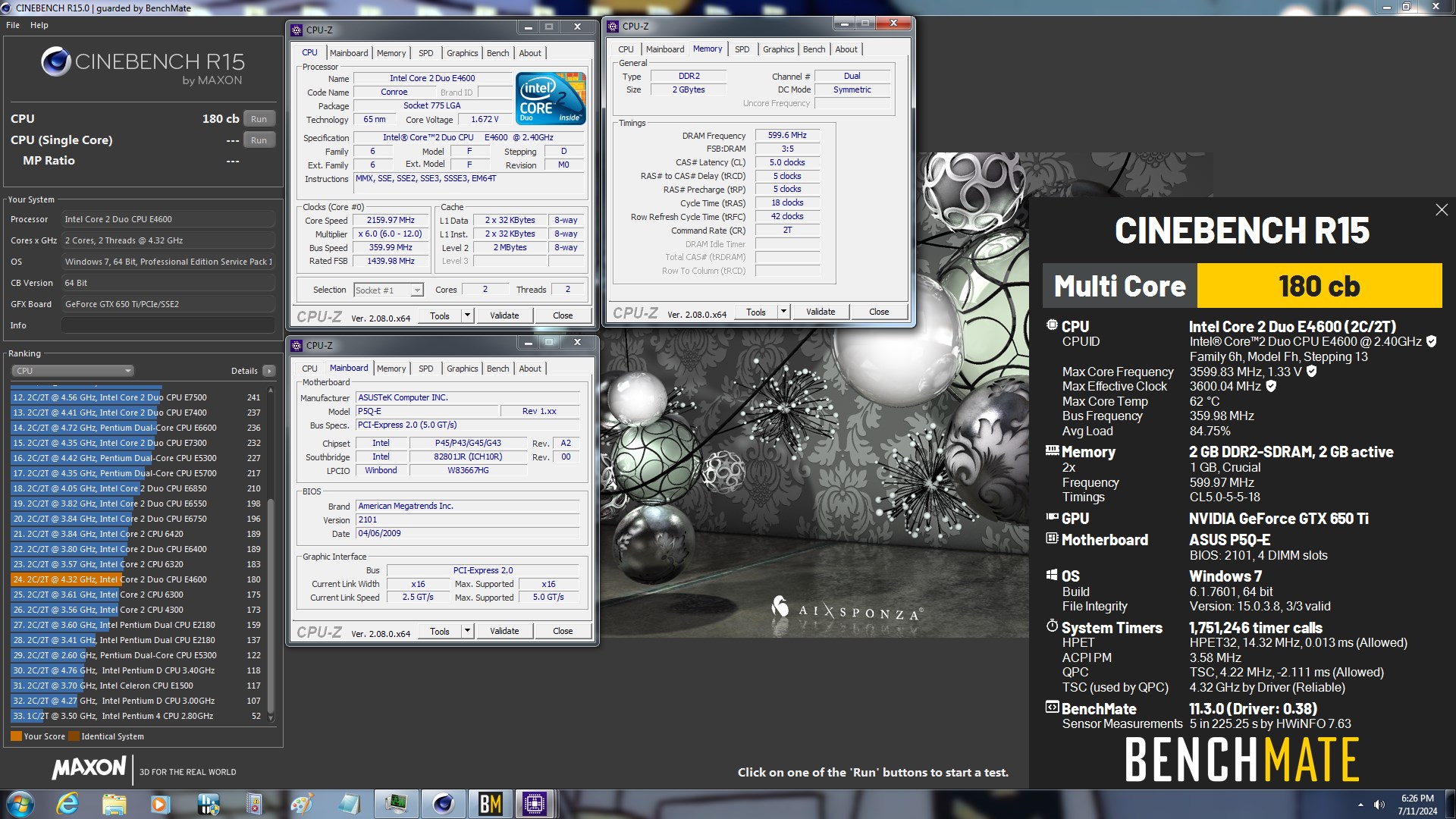Click the yellow 180 cb score box
This screenshot has height=819, width=1456.
click(x=1319, y=286)
